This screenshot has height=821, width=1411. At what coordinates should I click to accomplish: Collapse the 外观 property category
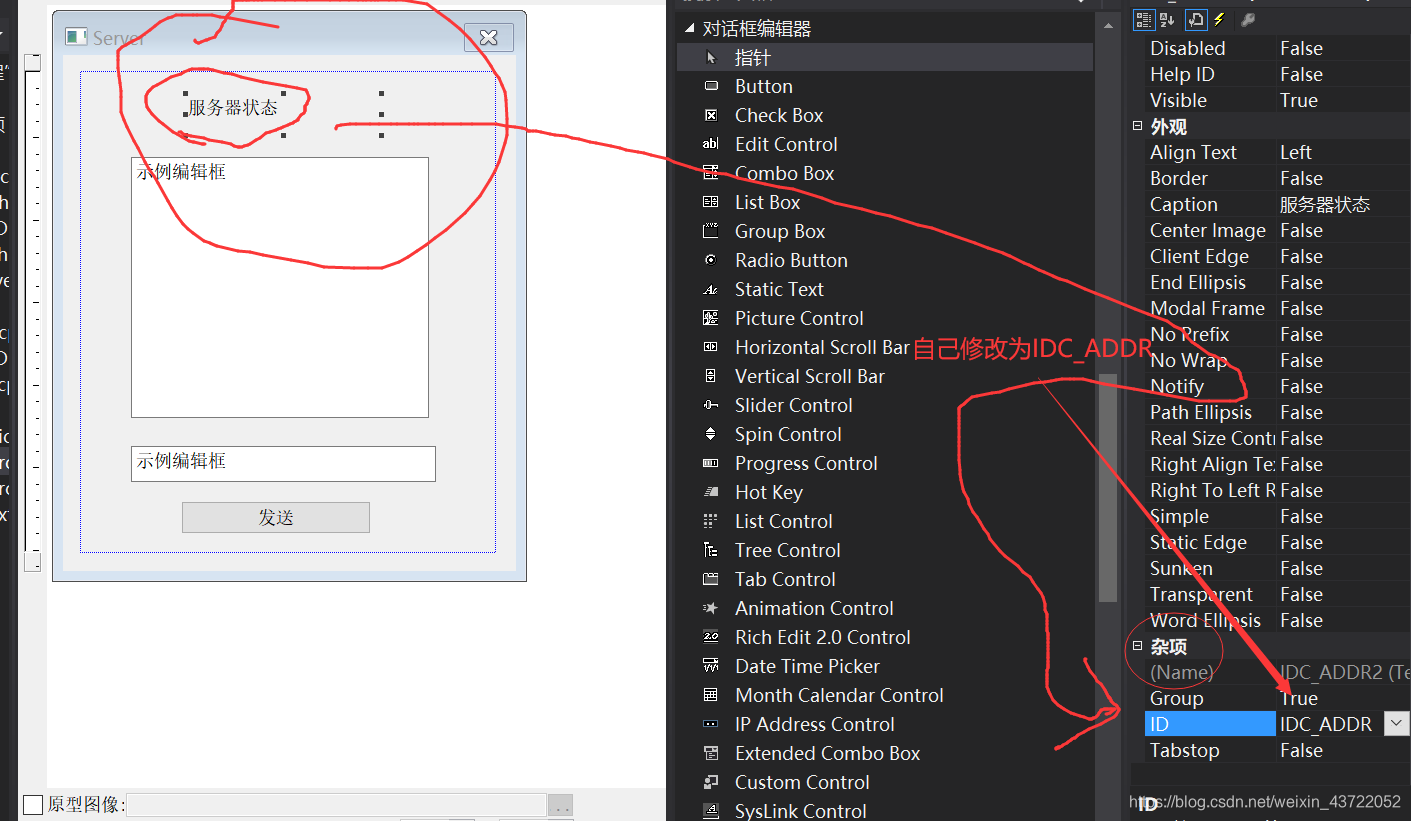tap(1137, 126)
